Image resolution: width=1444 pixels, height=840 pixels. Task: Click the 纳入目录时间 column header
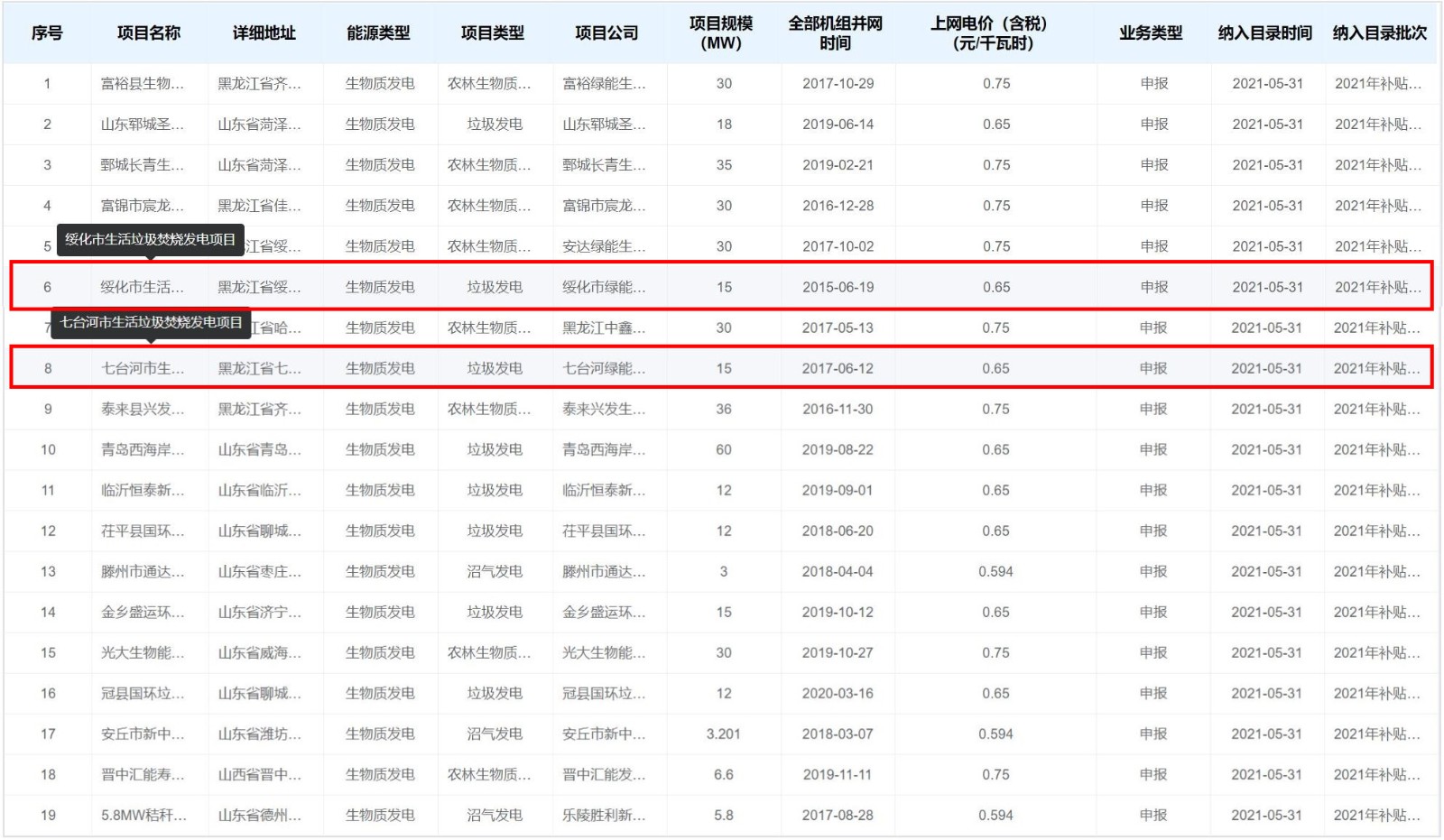pyautogui.click(x=1265, y=33)
